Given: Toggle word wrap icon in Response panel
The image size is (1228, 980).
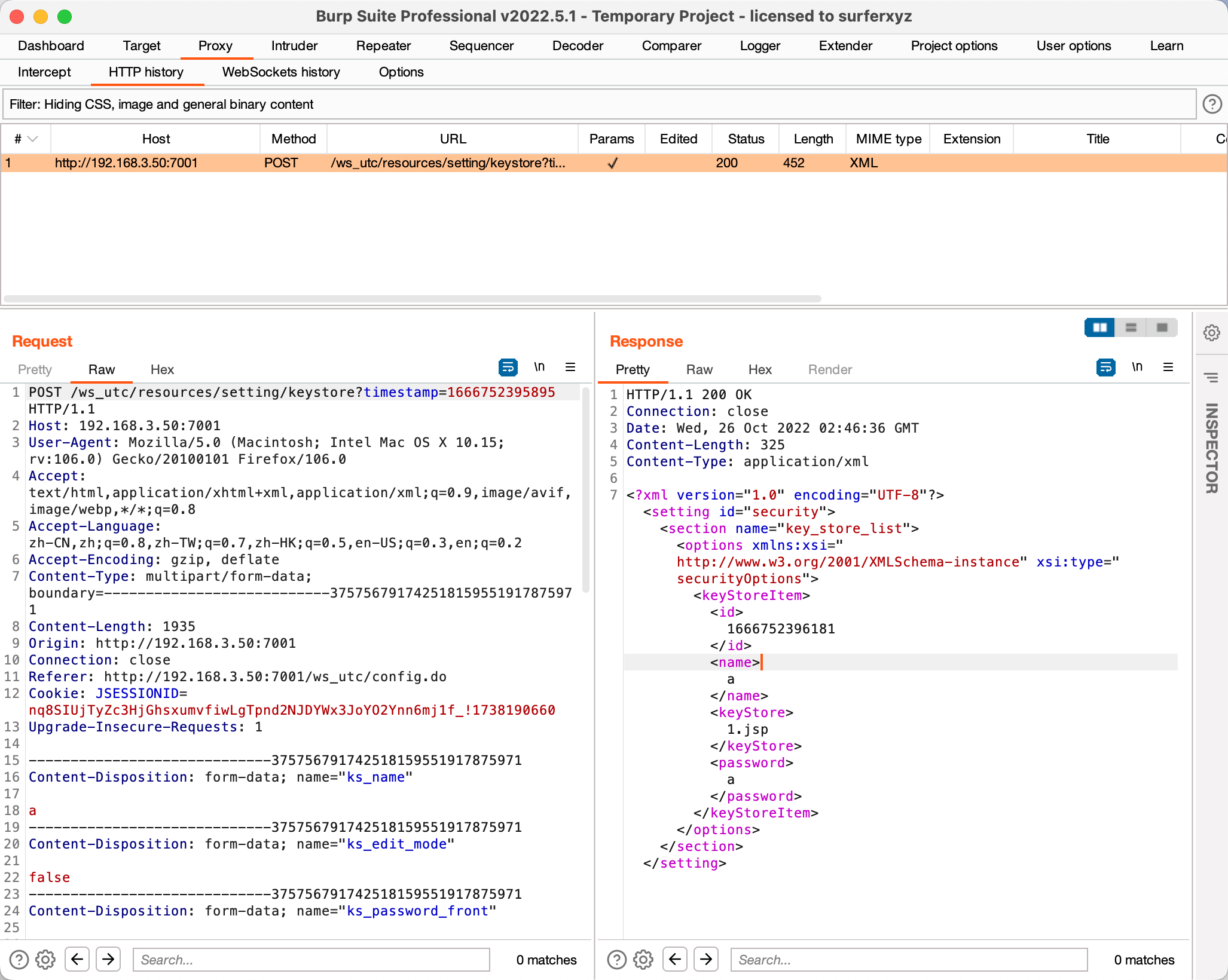Looking at the screenshot, I should [1105, 367].
